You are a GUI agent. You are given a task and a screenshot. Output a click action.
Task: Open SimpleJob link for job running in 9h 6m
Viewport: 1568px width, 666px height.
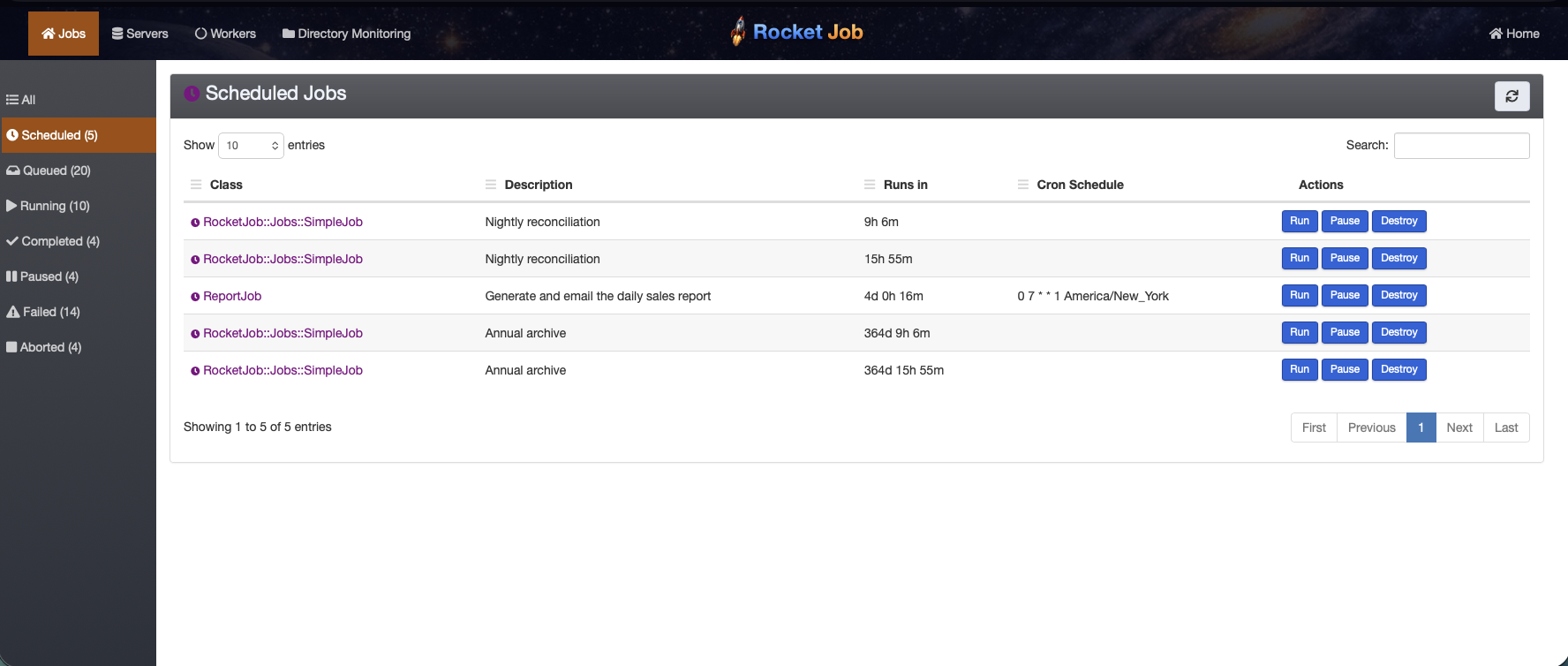coord(283,222)
